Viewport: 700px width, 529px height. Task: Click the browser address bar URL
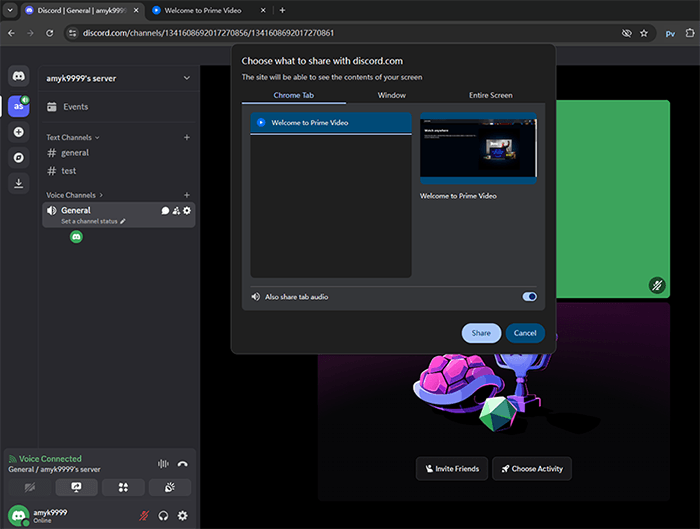tap(208, 33)
